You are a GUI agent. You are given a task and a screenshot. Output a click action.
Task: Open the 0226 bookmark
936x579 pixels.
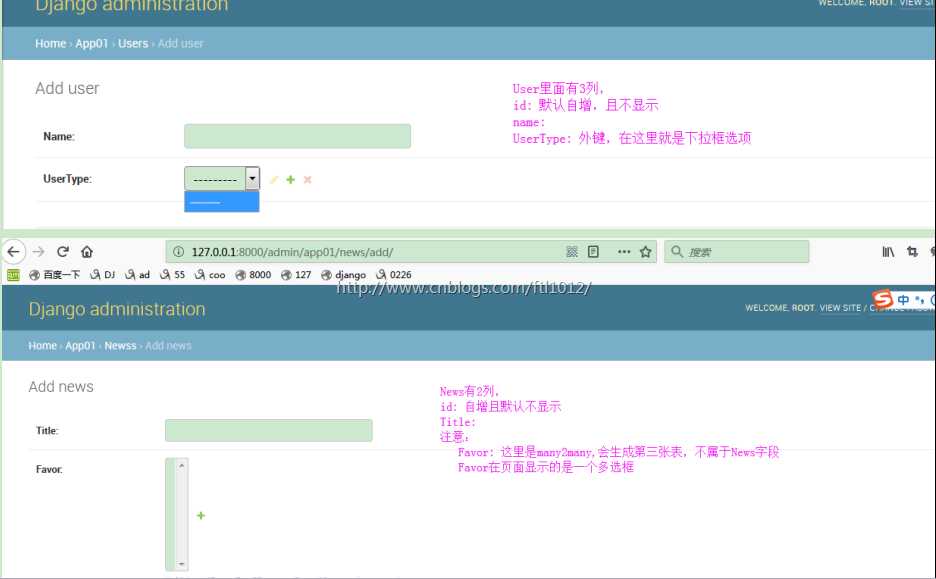(394, 275)
